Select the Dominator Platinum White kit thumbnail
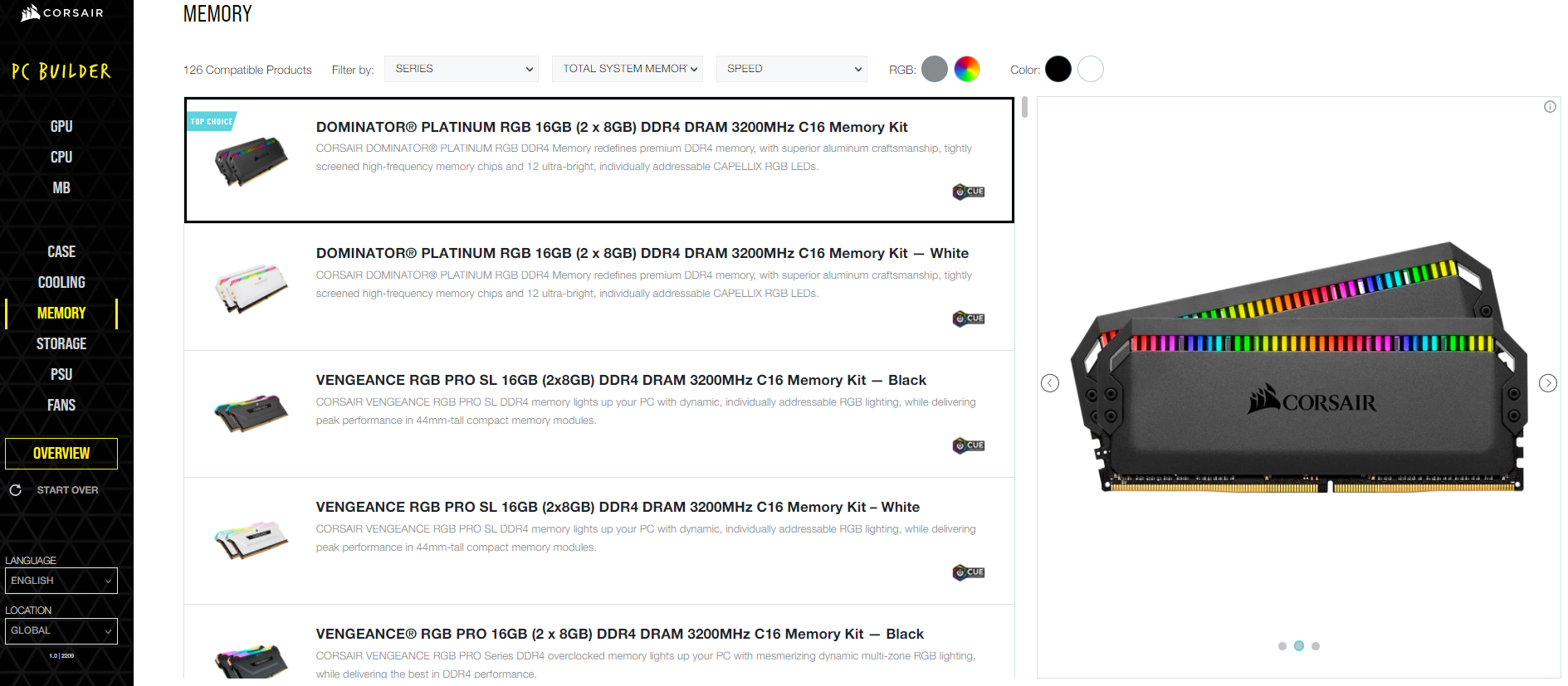This screenshot has height=686, width=1568. click(x=251, y=288)
